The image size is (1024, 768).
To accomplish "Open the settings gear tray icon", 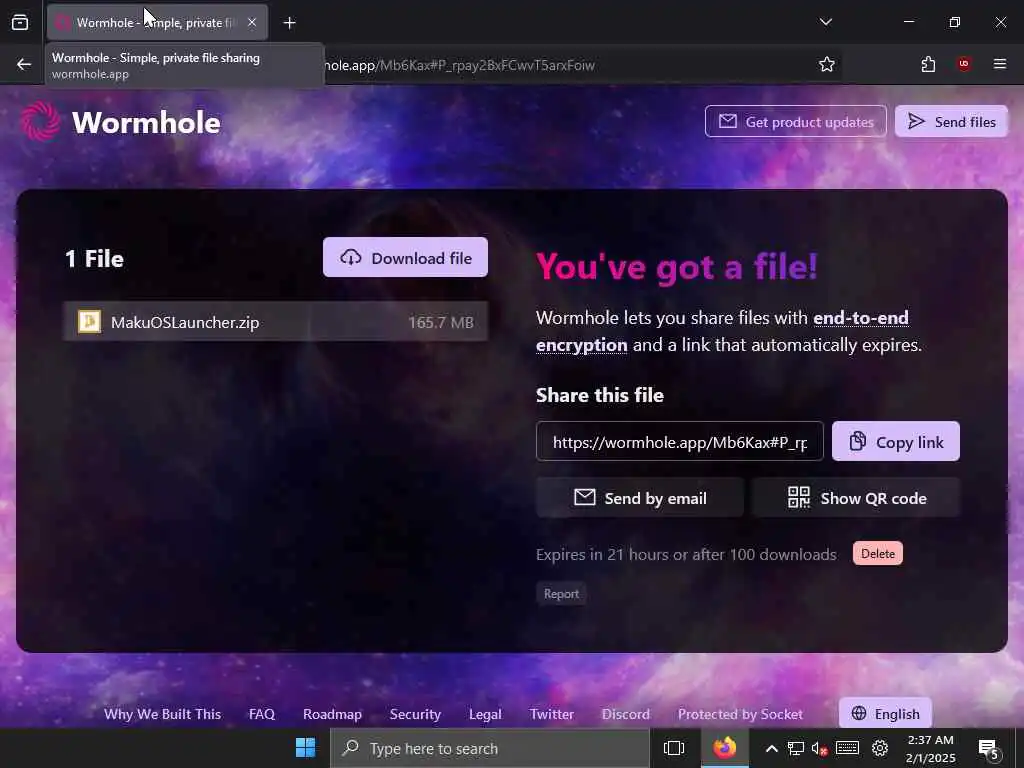I will 880,748.
